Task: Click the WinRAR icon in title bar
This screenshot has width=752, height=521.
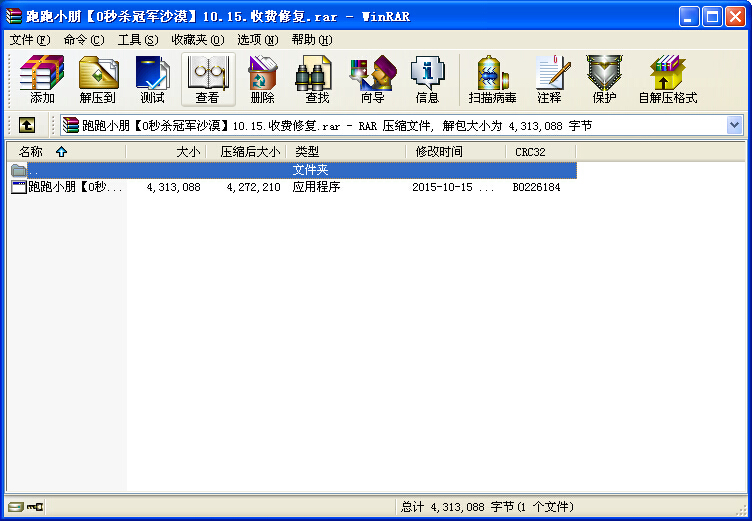Action: (13, 16)
